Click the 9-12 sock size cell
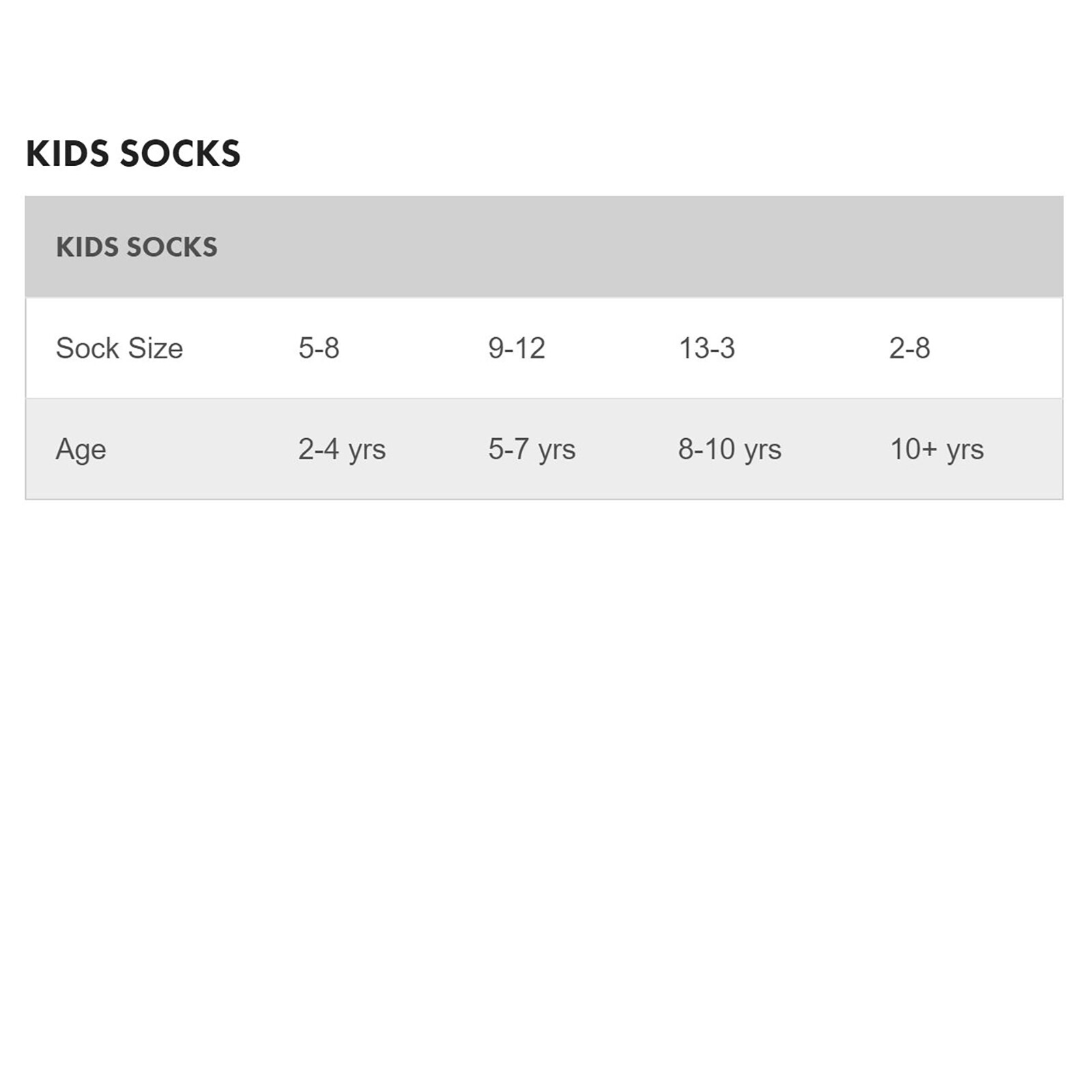The height and width of the screenshot is (1092, 1092). coord(517,348)
